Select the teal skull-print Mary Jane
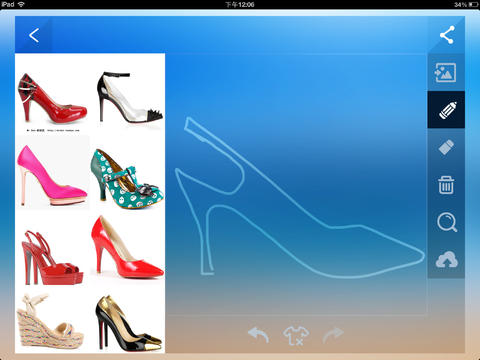This screenshot has width=480, height=360. (x=127, y=178)
